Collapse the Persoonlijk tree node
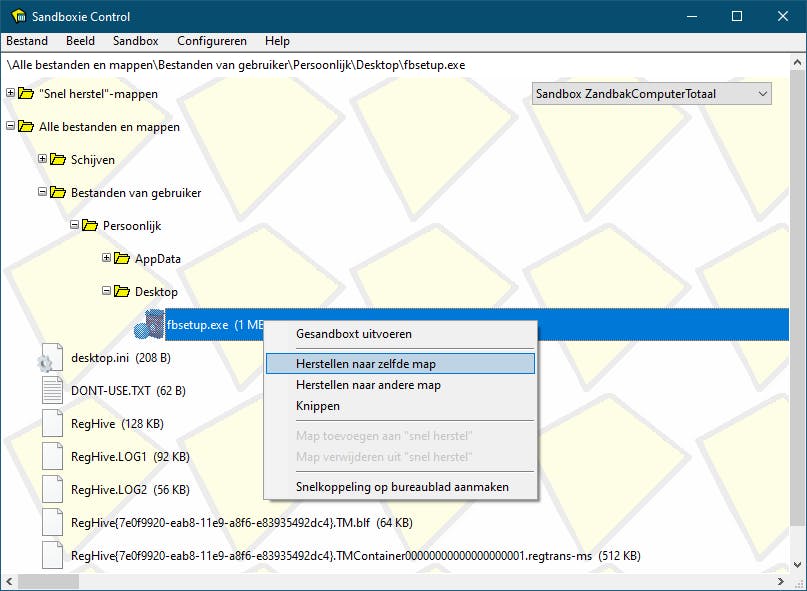Viewport: 807px width, 591px height. pos(74,224)
